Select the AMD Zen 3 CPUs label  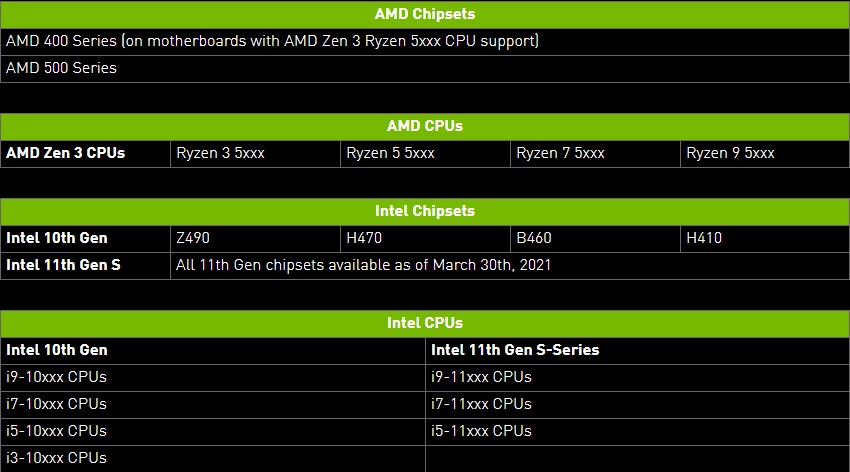[x=66, y=153]
